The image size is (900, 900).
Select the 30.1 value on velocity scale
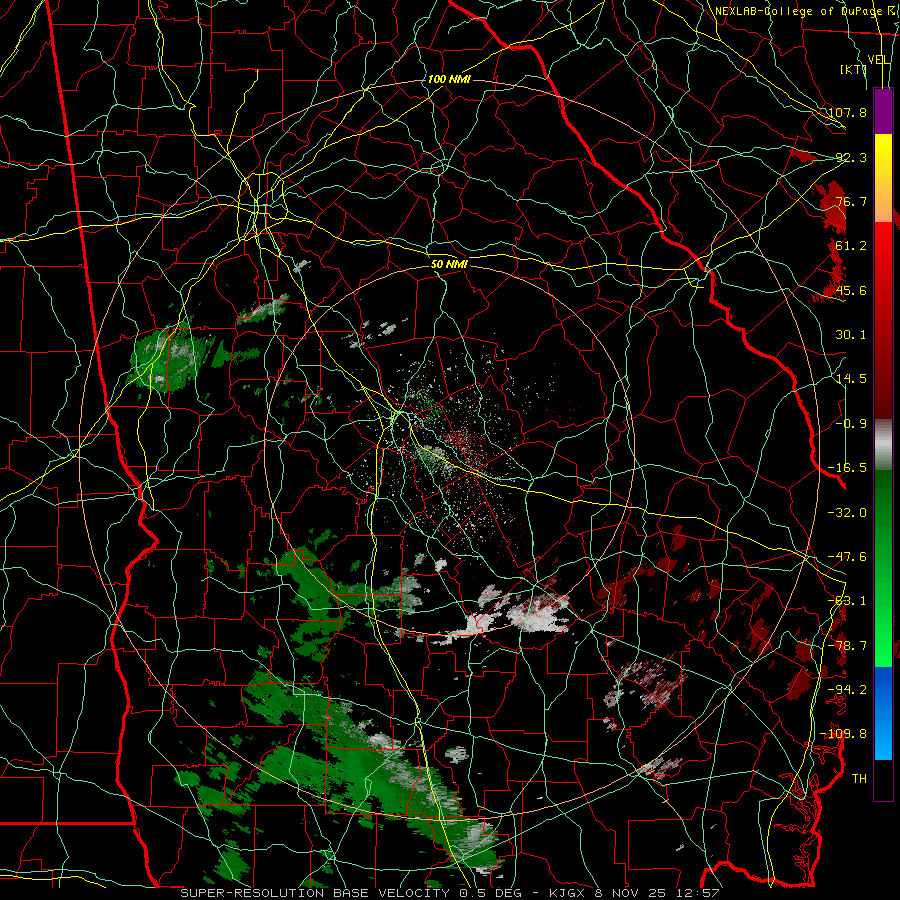851,335
